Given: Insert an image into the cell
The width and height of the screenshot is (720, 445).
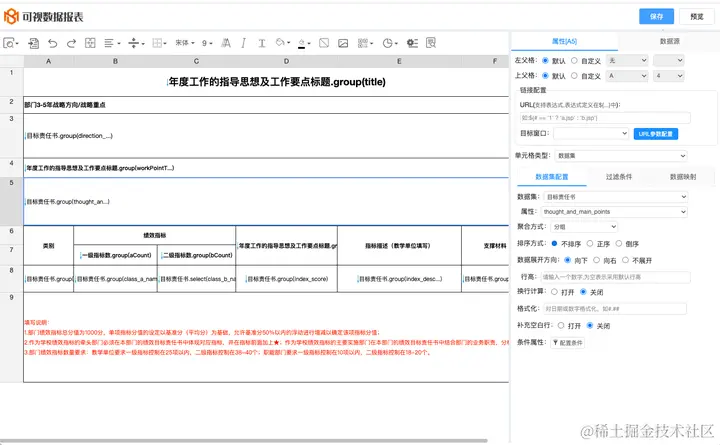Looking at the screenshot, I should [x=343, y=43].
